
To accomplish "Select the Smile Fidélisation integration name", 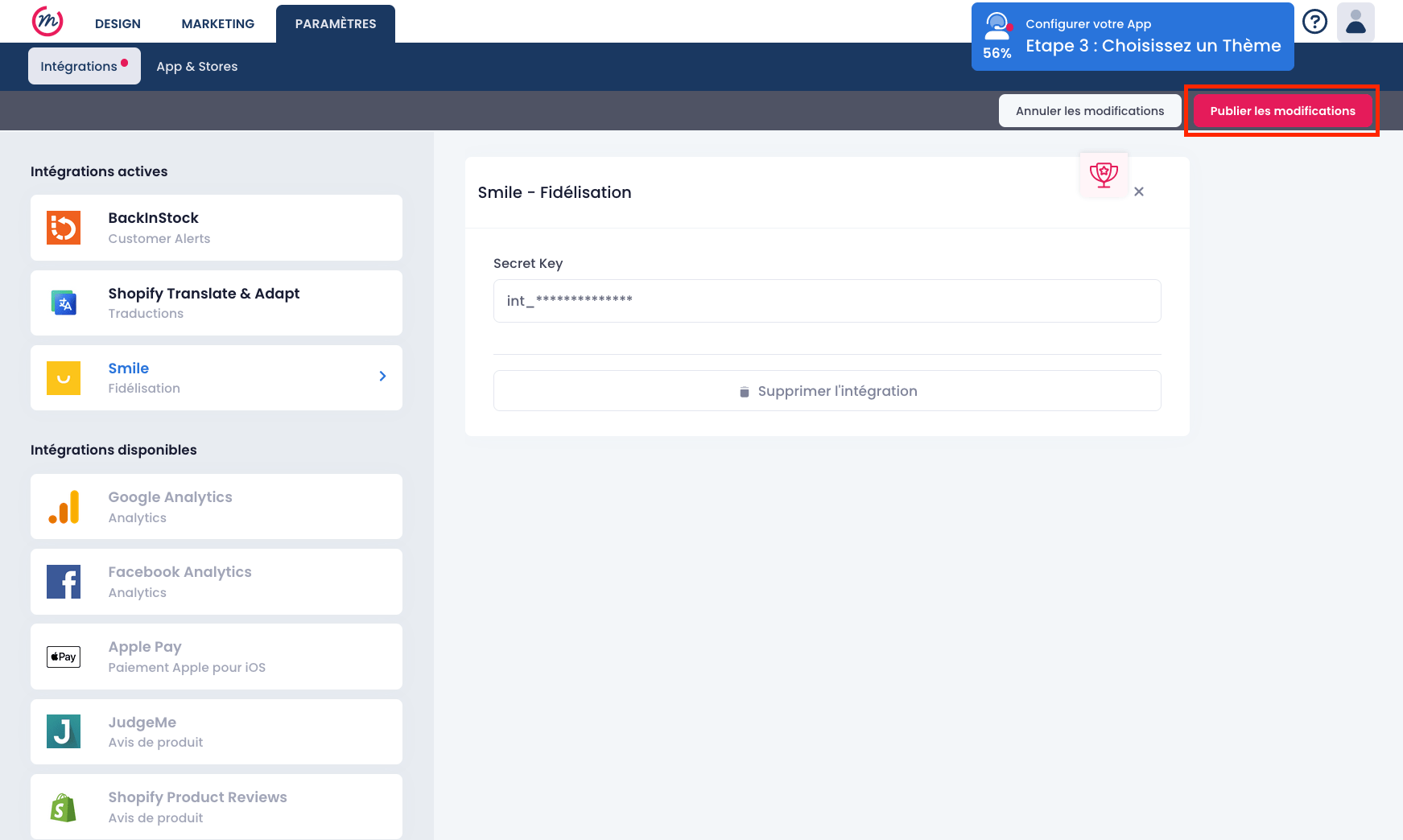I will click(129, 368).
